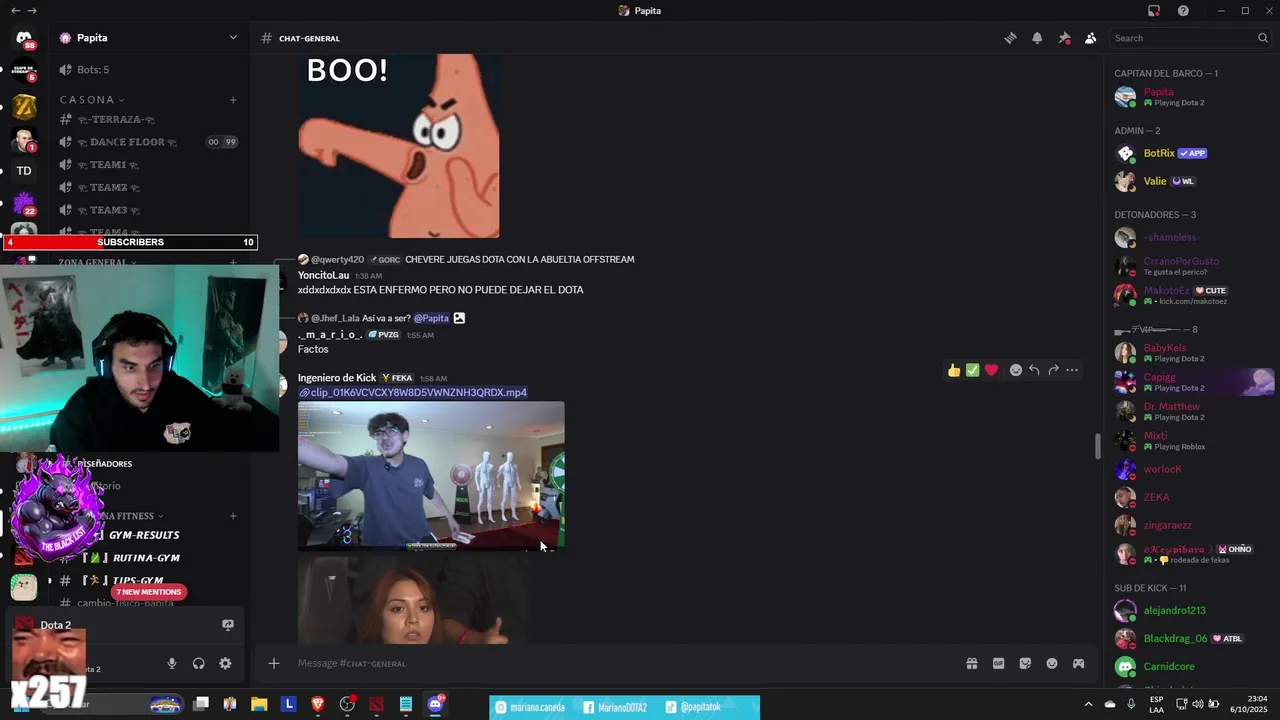The width and height of the screenshot is (1280, 720).
Task: Collapse the CASONA category
Action: point(92,100)
